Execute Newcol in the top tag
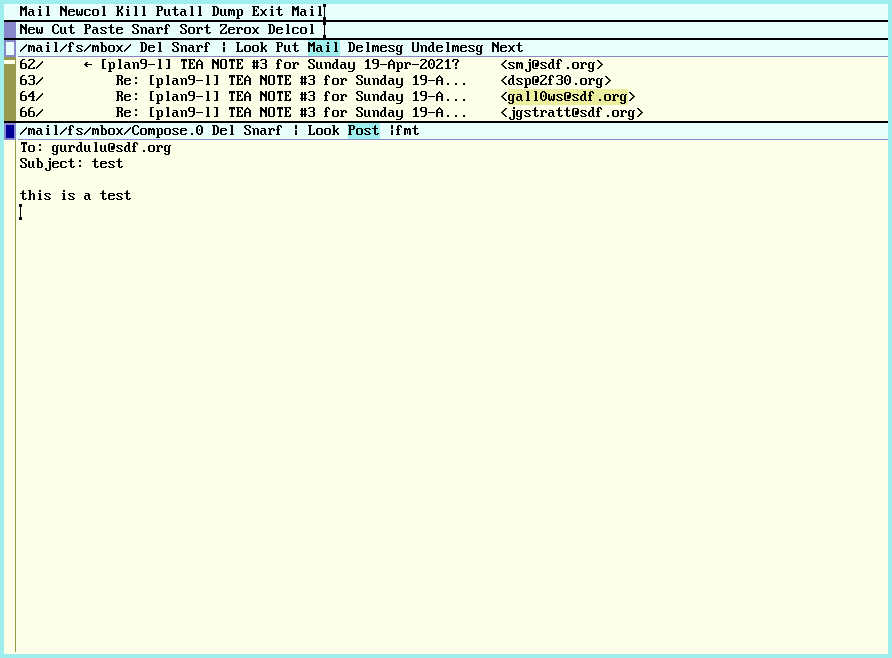This screenshot has height=658, width=892. [83, 11]
